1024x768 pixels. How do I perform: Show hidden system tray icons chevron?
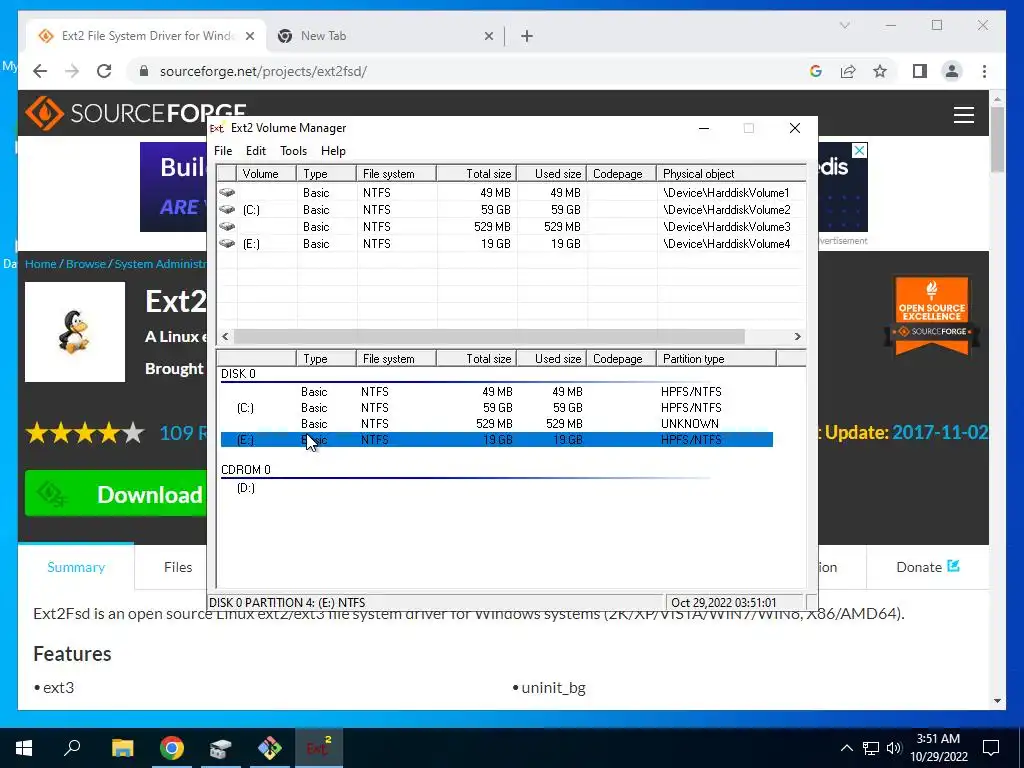[x=846, y=748]
